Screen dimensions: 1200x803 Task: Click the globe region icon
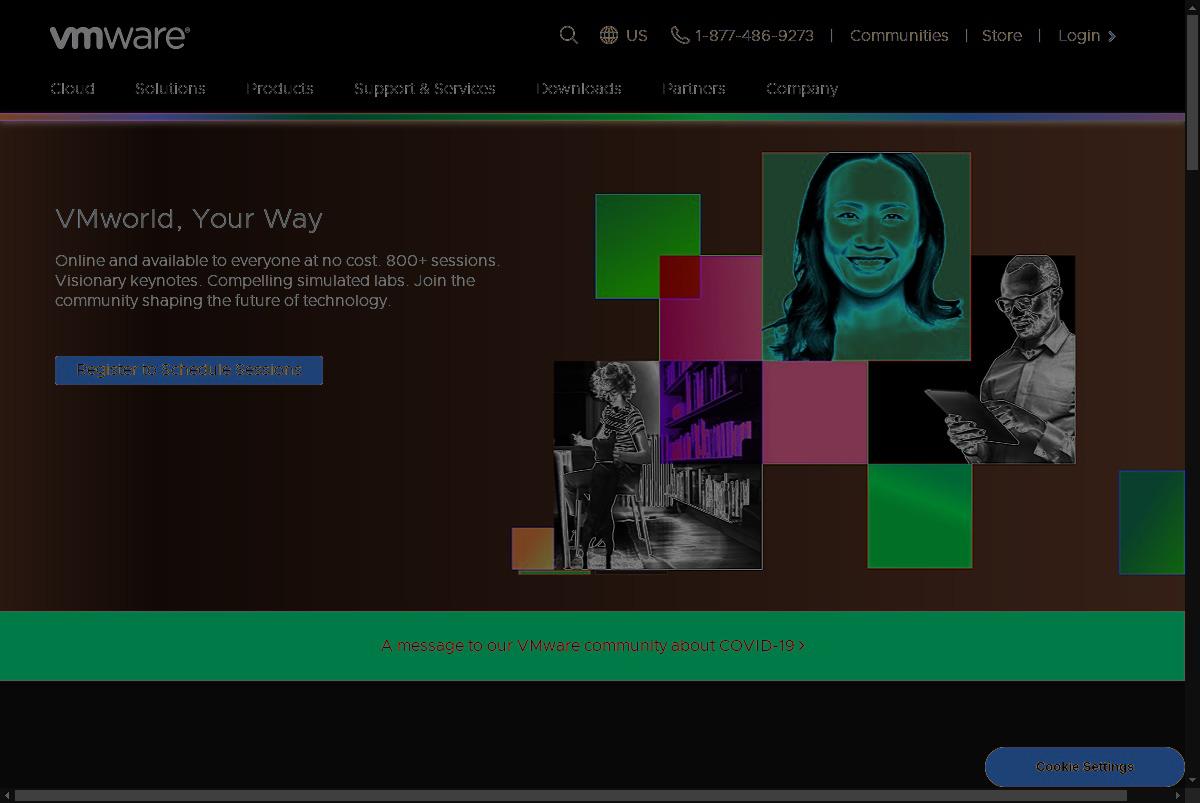tap(609, 35)
